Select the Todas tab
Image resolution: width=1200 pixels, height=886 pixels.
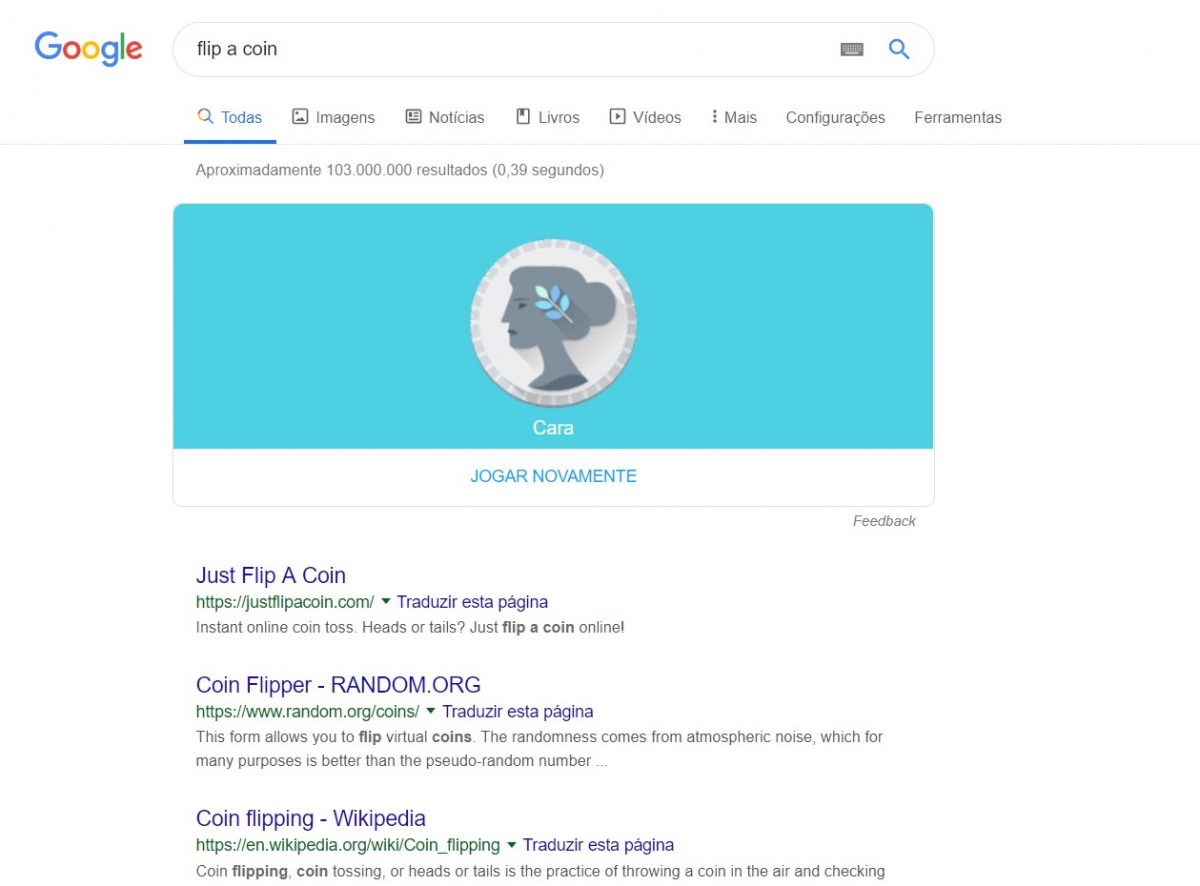pyautogui.click(x=230, y=117)
